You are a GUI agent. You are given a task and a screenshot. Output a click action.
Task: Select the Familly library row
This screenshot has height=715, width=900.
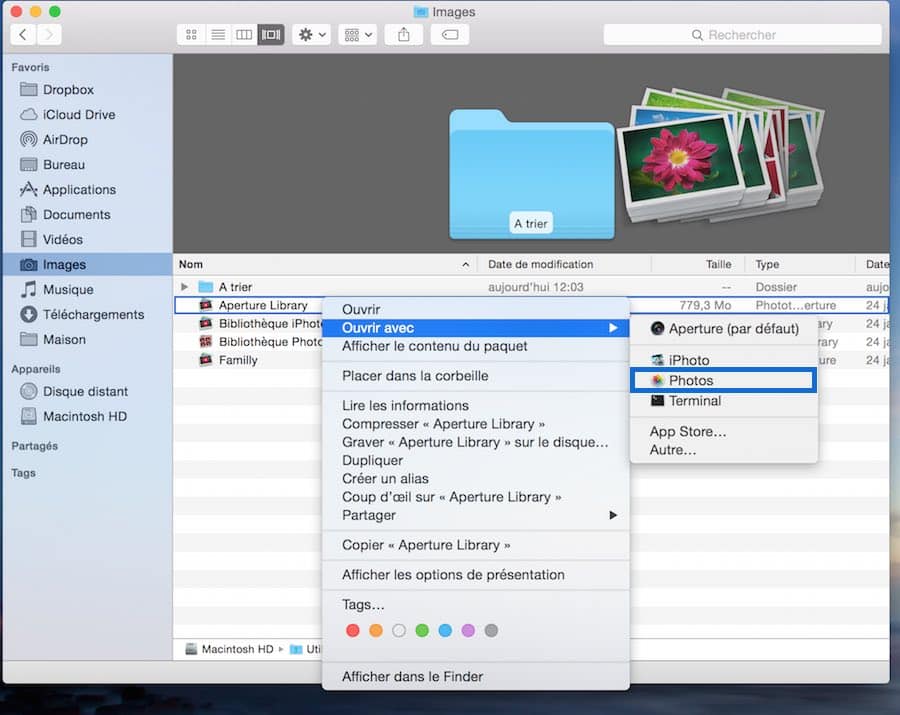click(x=249, y=360)
